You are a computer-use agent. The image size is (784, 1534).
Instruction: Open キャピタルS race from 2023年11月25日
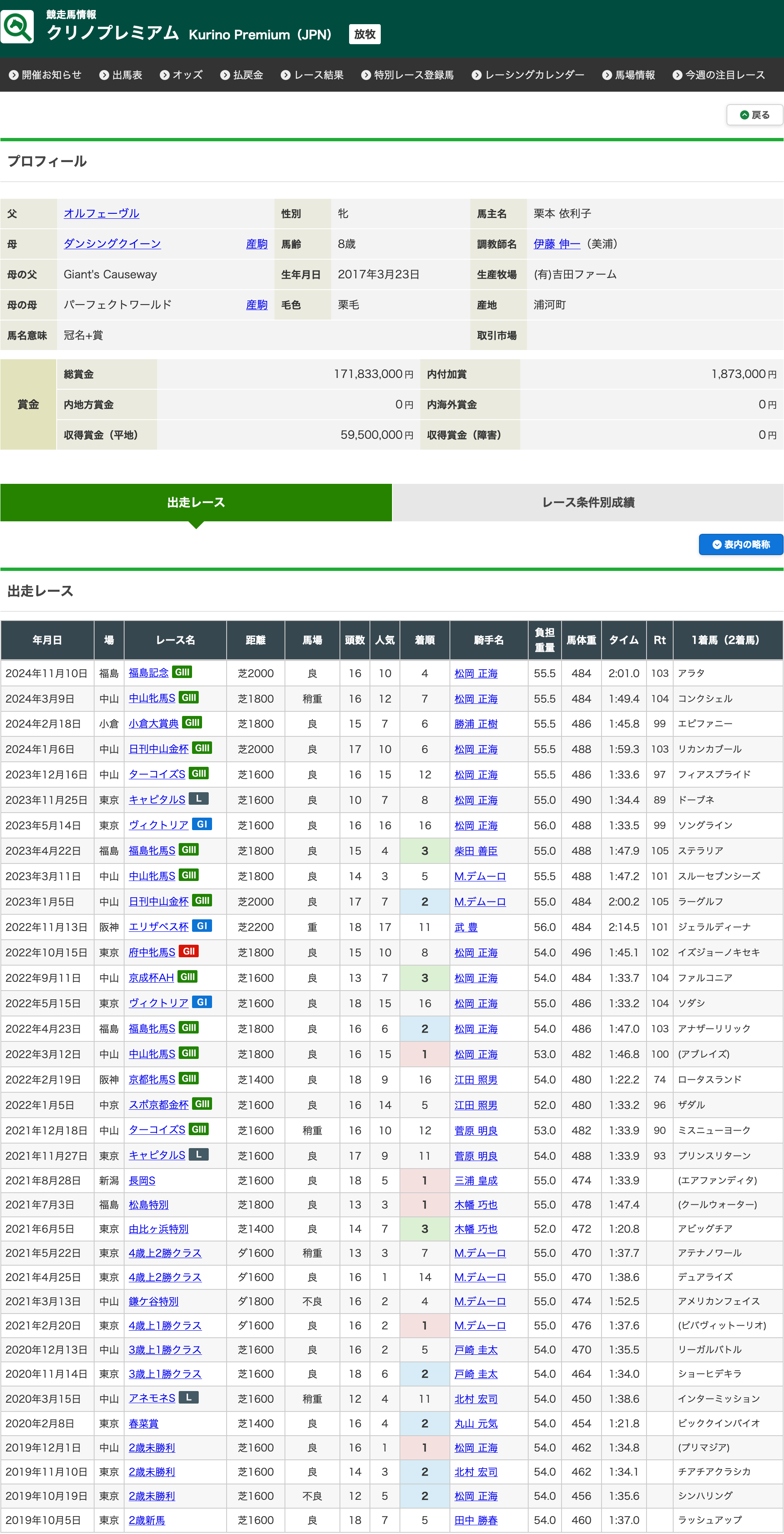[157, 800]
